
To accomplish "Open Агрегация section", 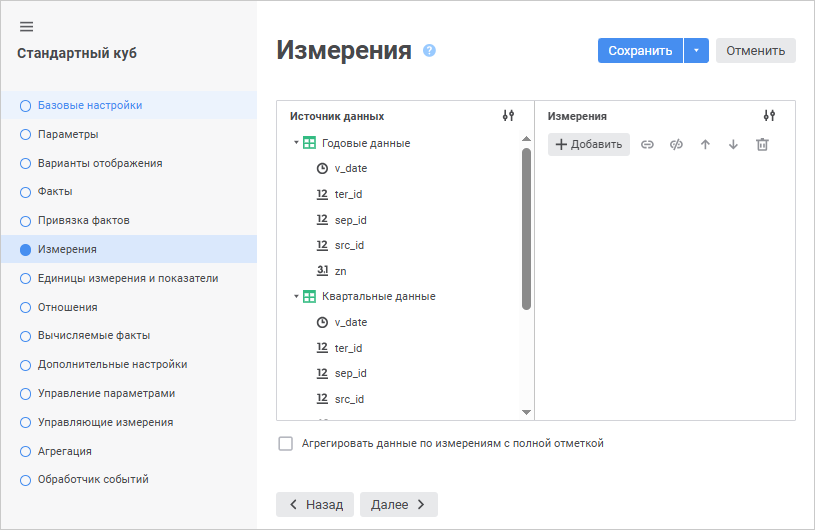I will point(64,451).
